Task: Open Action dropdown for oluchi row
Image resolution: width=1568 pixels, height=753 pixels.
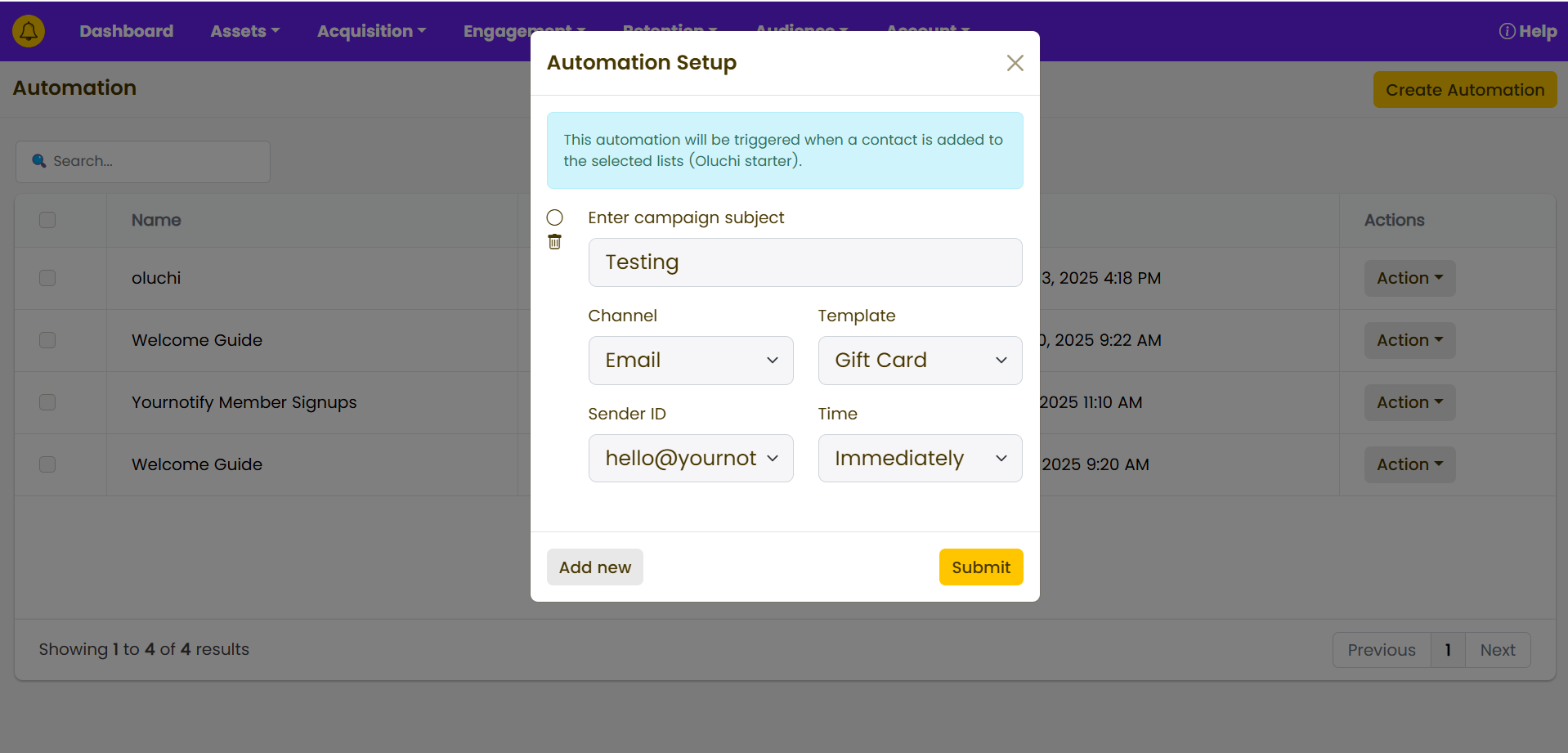Action: [x=1409, y=278]
